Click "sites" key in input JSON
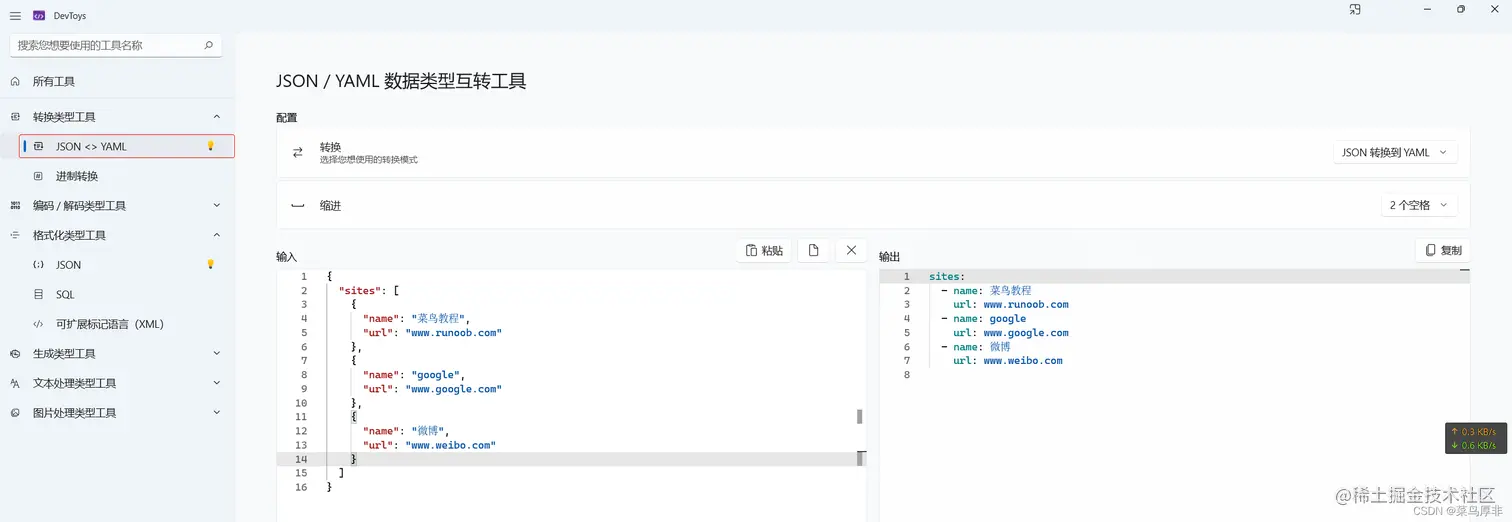The image size is (1512, 522). (x=360, y=291)
